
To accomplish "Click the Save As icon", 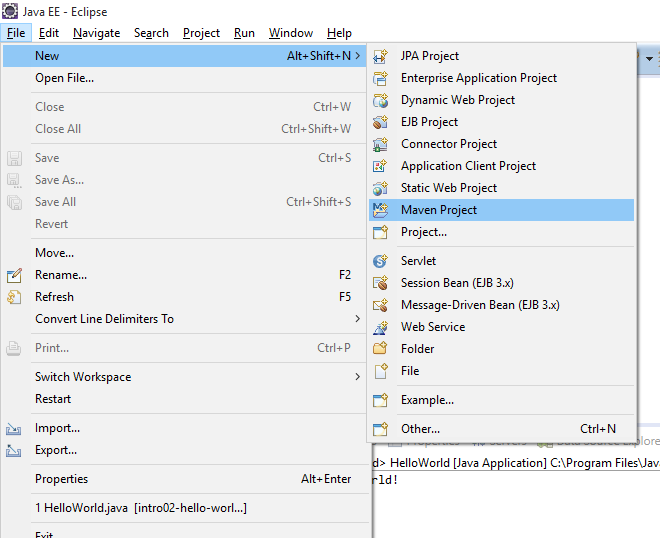I will pyautogui.click(x=14, y=180).
